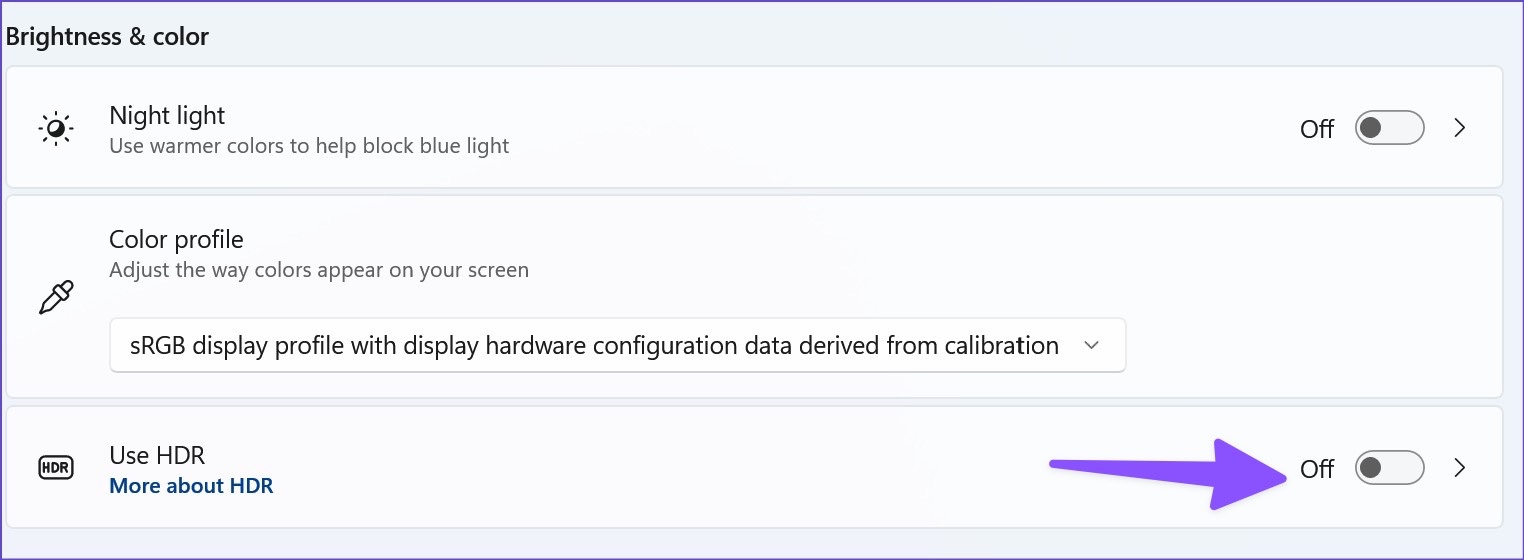Open the More about HDR link
The height and width of the screenshot is (560, 1524).
click(191, 486)
